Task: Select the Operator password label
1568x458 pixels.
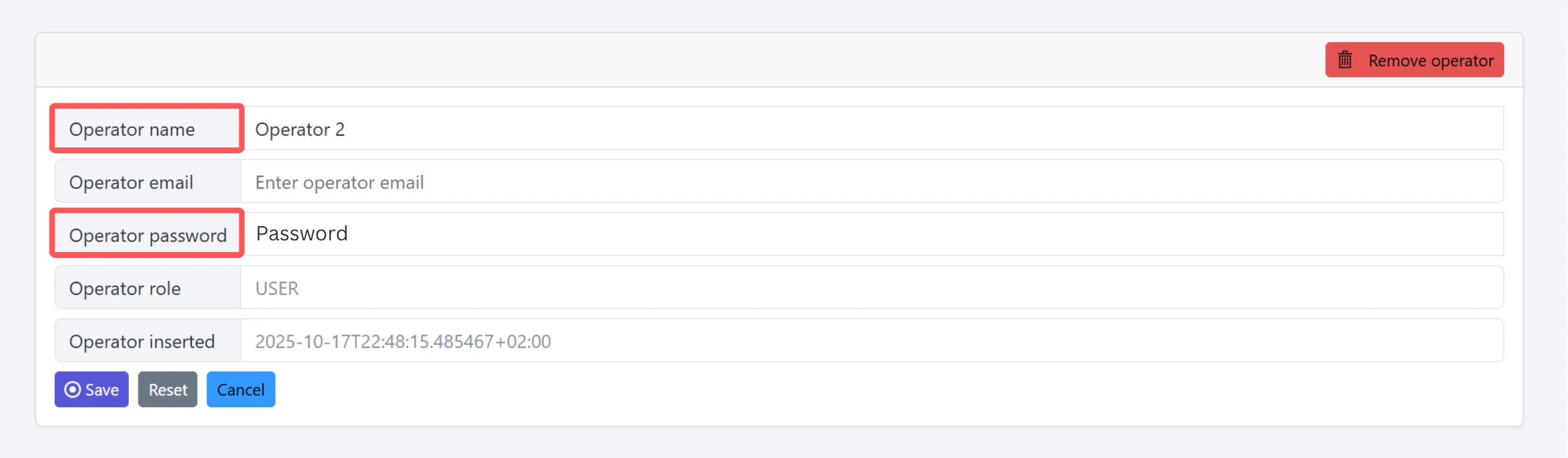Action: 148,235
